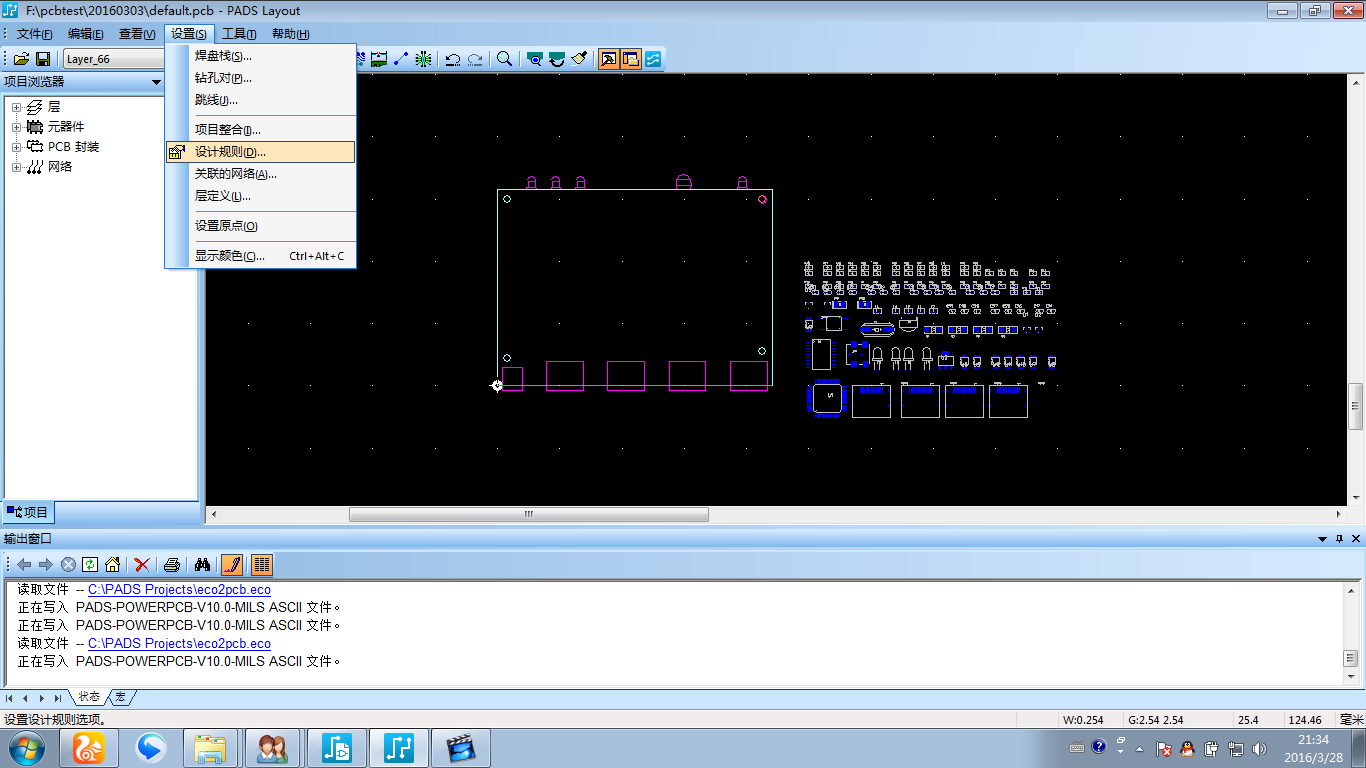Click the green Refresh icon in output window
The height and width of the screenshot is (768, 1366).
point(90,565)
